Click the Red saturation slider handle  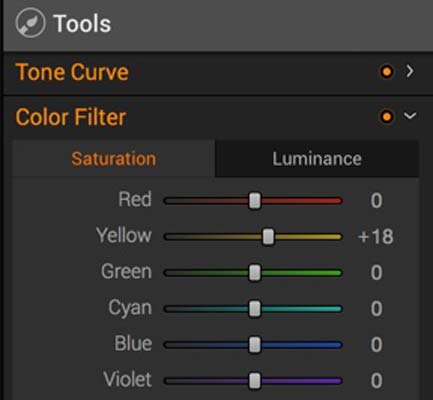click(255, 201)
